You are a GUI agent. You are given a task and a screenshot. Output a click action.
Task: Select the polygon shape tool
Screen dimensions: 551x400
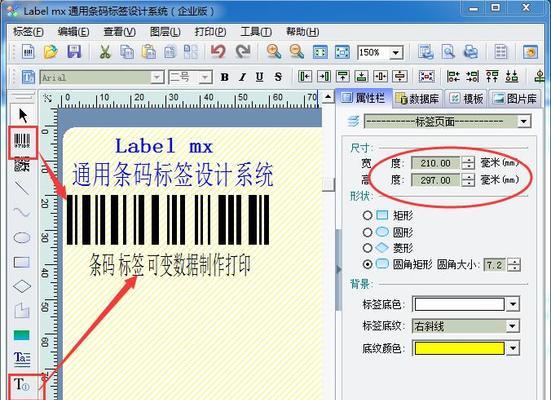[x=22, y=311]
